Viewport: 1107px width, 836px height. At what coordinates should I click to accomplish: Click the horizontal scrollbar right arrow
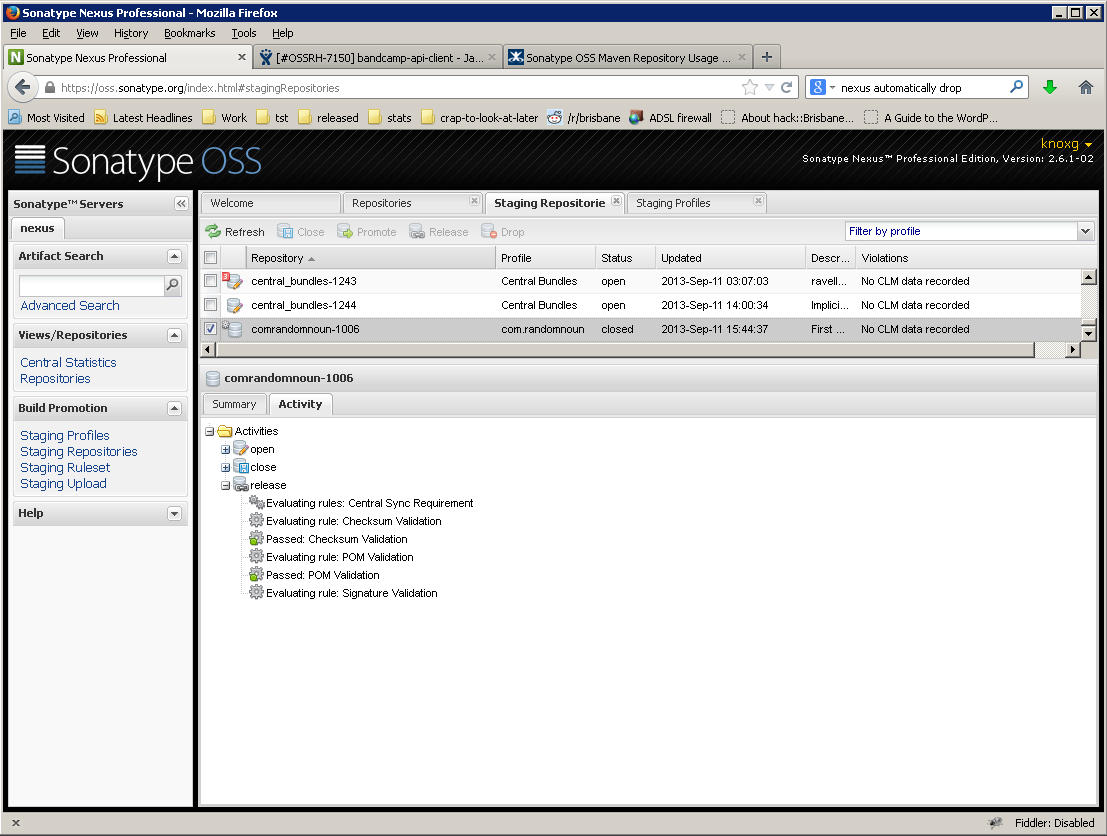coord(1073,350)
